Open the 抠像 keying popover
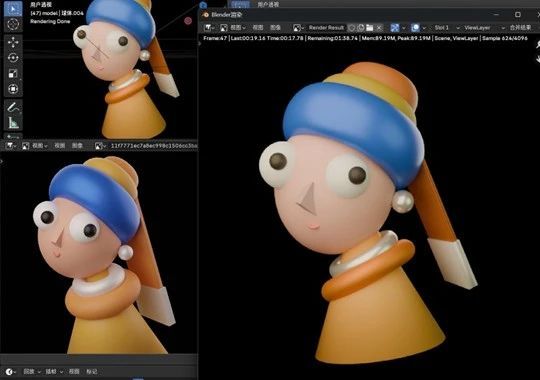Viewport: 540px width, 380px height. pyautogui.click(x=54, y=372)
